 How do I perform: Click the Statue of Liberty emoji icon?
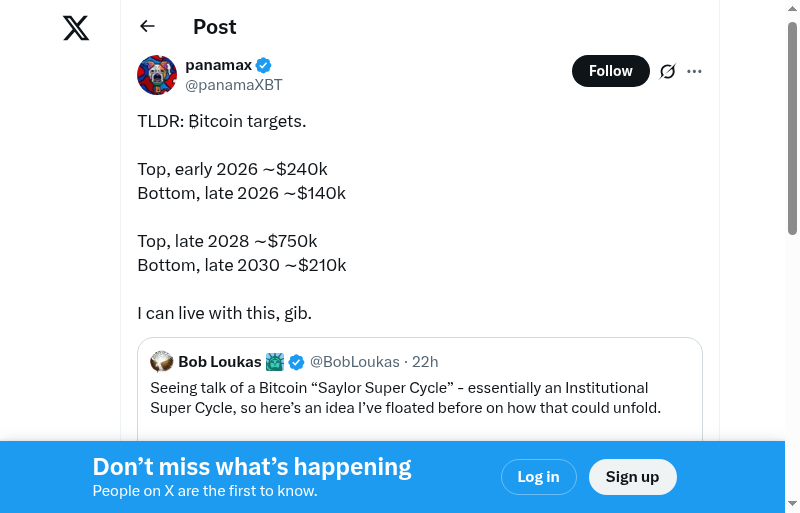[275, 362]
